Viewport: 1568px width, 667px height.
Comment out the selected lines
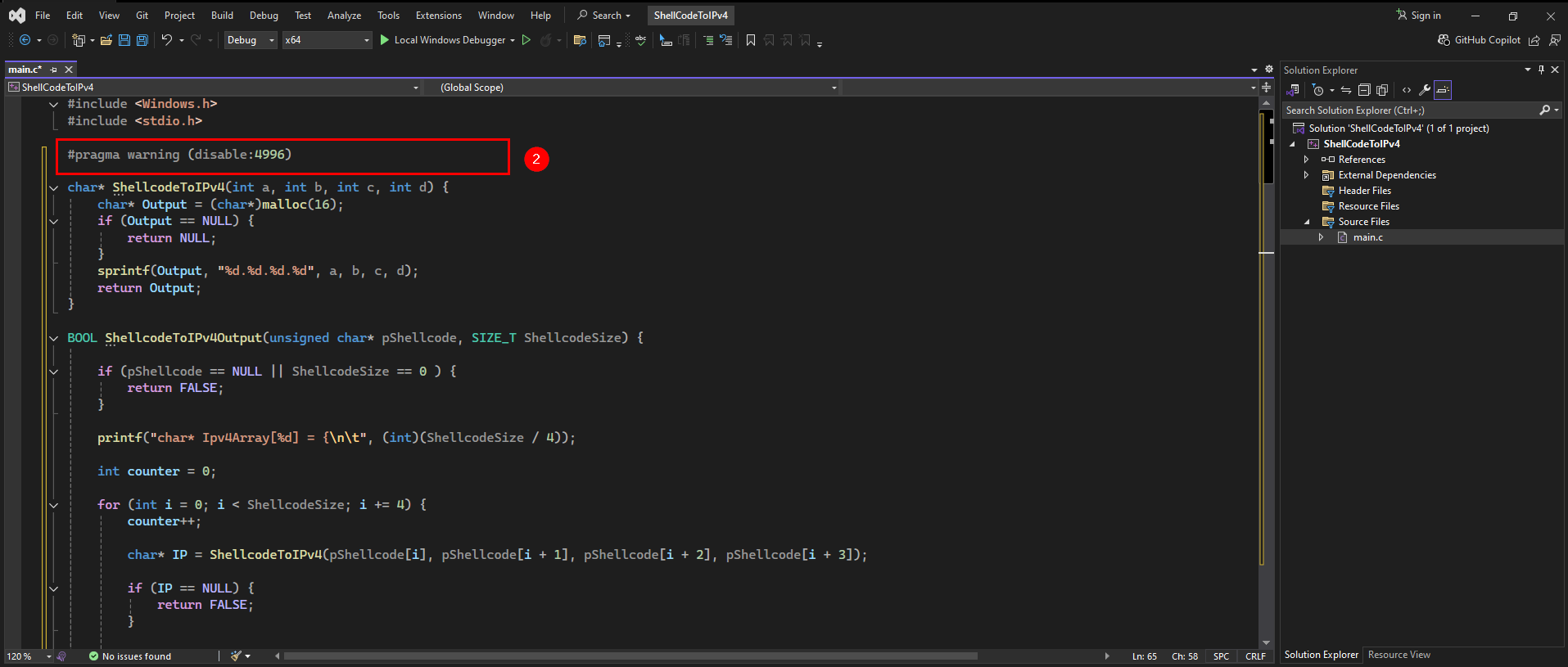708,40
